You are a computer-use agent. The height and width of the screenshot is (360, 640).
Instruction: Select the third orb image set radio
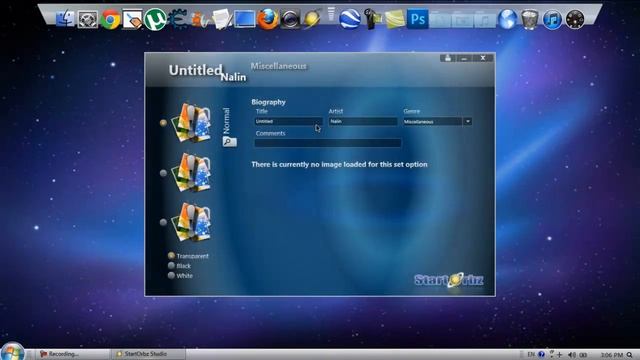[x=163, y=222]
